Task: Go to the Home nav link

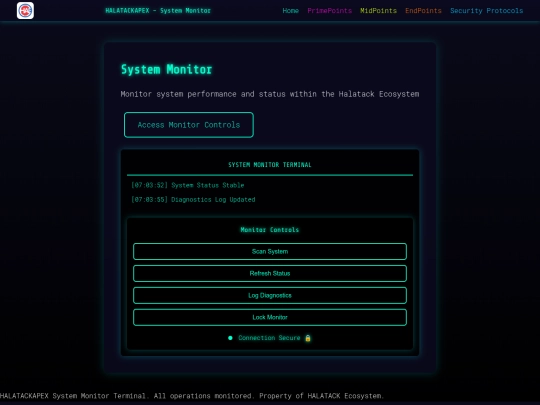Action: 290,11
